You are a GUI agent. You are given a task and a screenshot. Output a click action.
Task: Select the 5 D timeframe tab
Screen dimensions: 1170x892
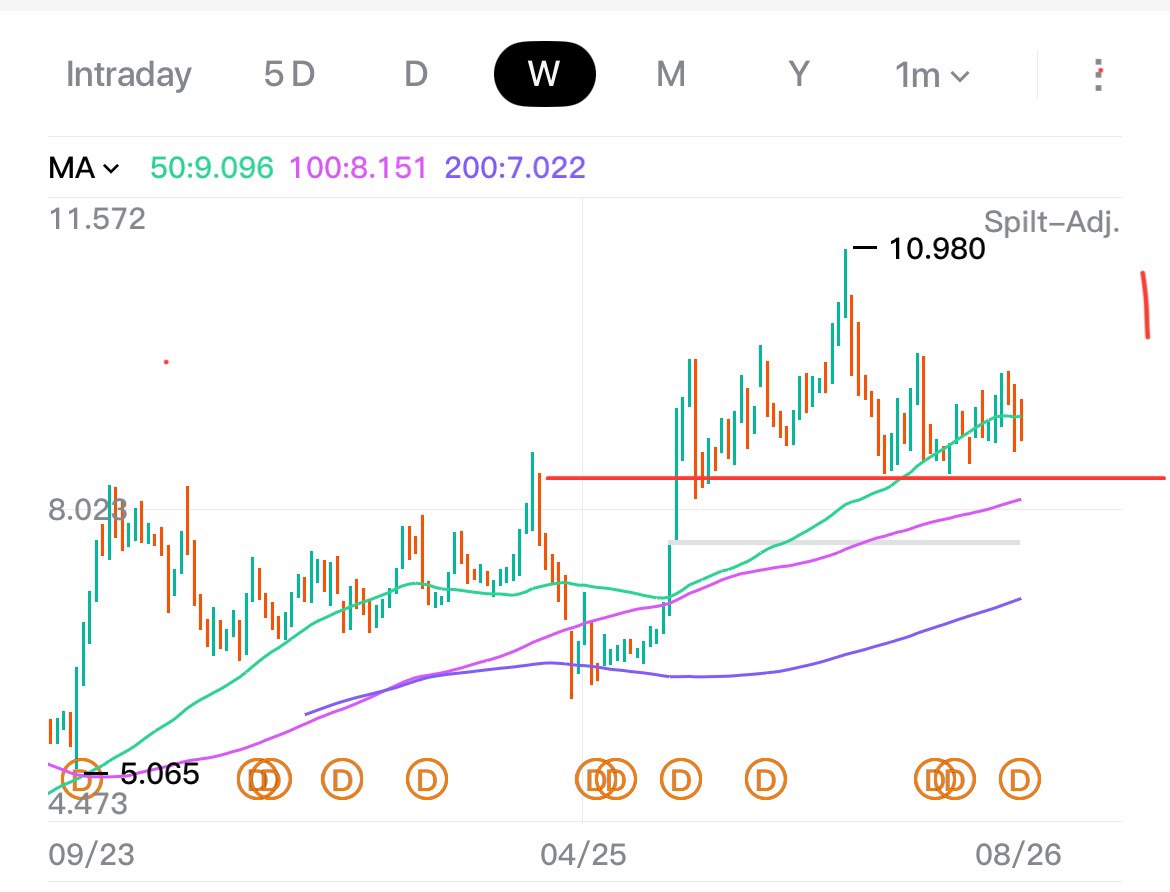pyautogui.click(x=290, y=75)
